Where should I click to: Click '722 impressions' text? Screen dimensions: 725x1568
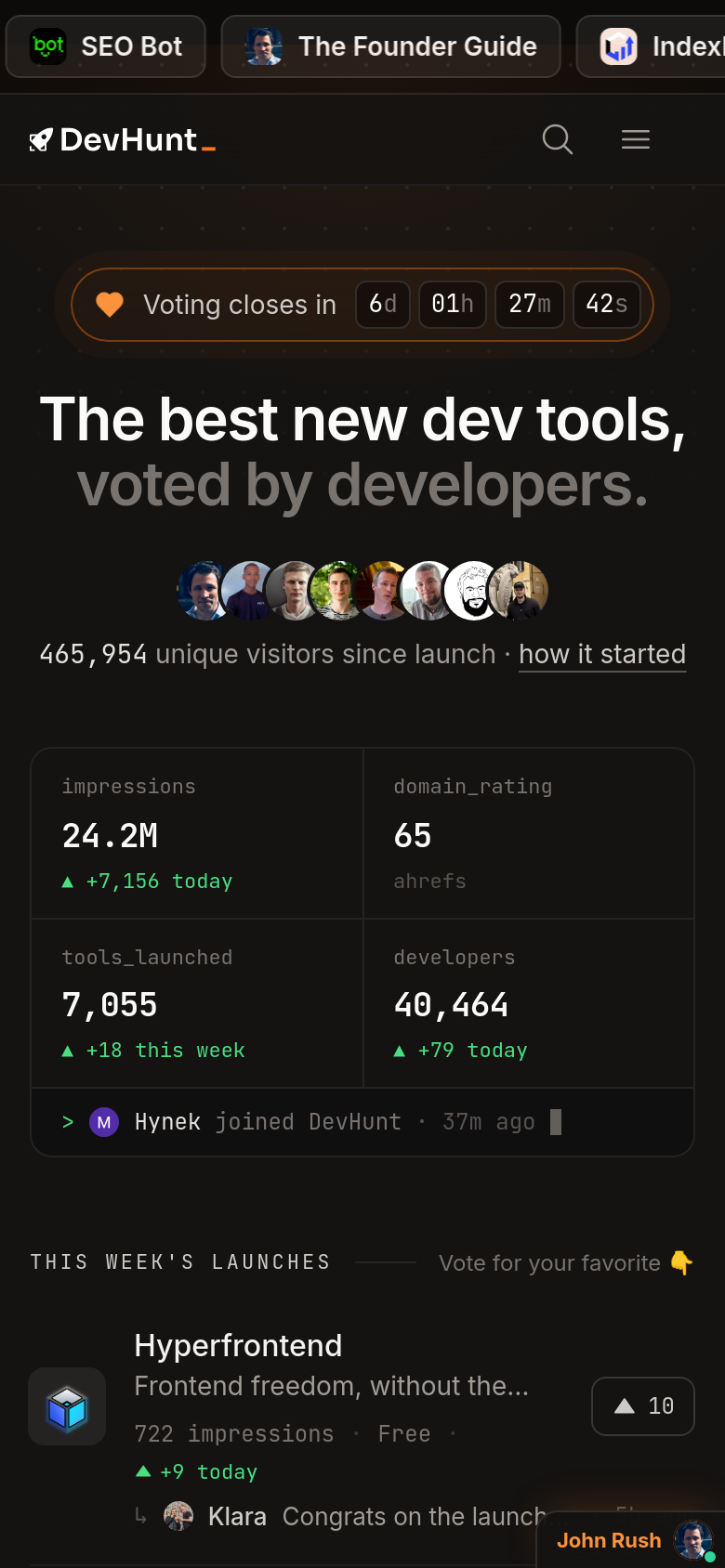click(234, 1434)
